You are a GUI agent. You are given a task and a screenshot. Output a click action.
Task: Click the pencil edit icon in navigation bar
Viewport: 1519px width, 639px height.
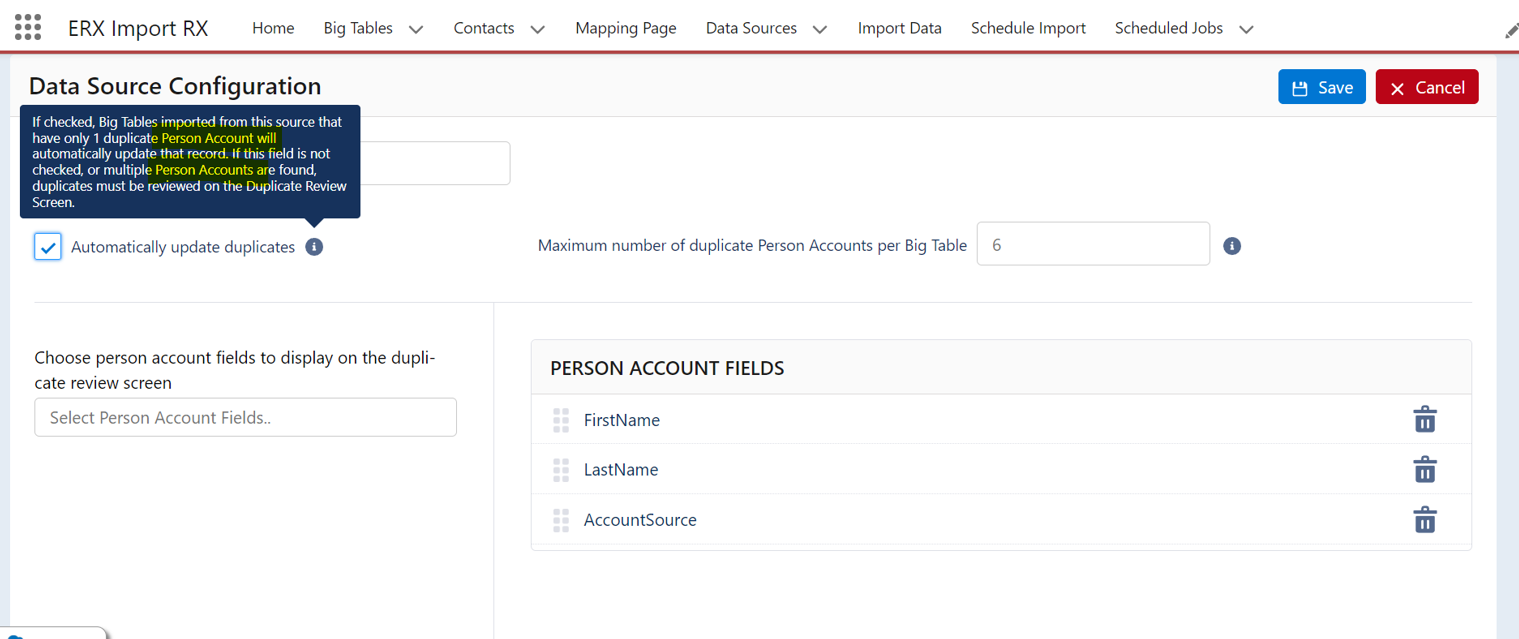[1510, 31]
